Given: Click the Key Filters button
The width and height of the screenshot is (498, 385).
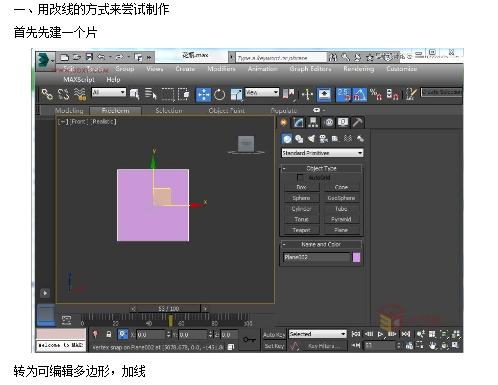Looking at the screenshot, I should pyautogui.click(x=324, y=346).
